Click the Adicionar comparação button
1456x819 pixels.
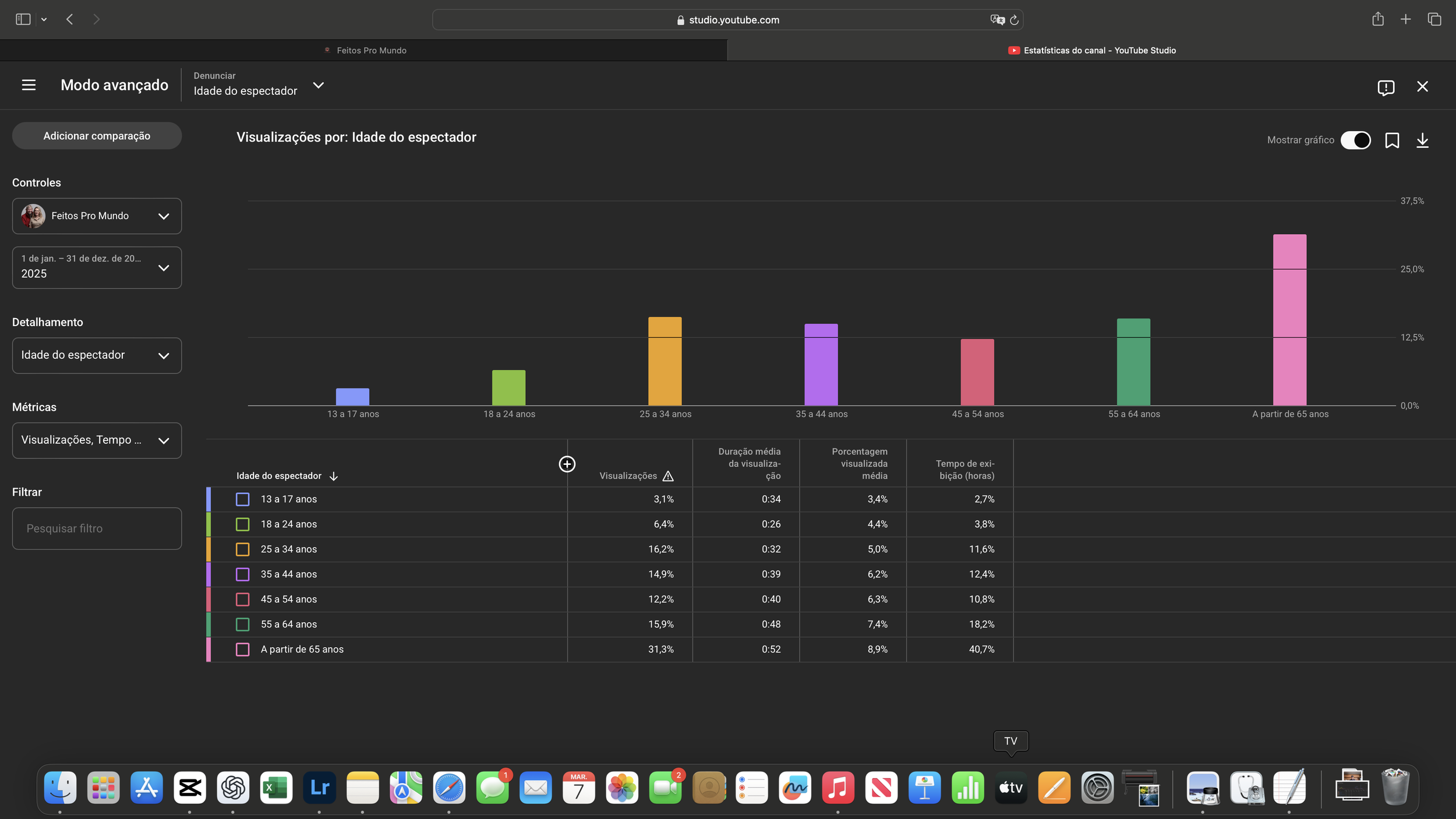(97, 136)
